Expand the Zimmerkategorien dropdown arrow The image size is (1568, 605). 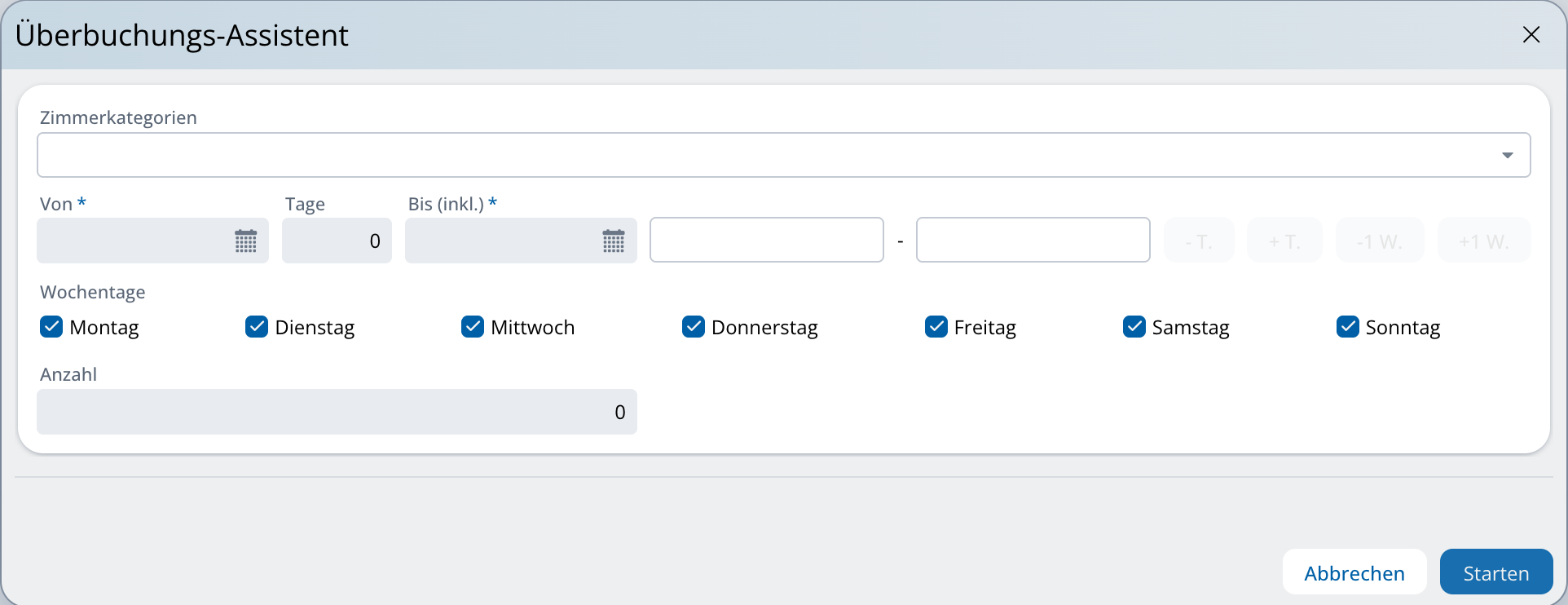click(x=1507, y=156)
